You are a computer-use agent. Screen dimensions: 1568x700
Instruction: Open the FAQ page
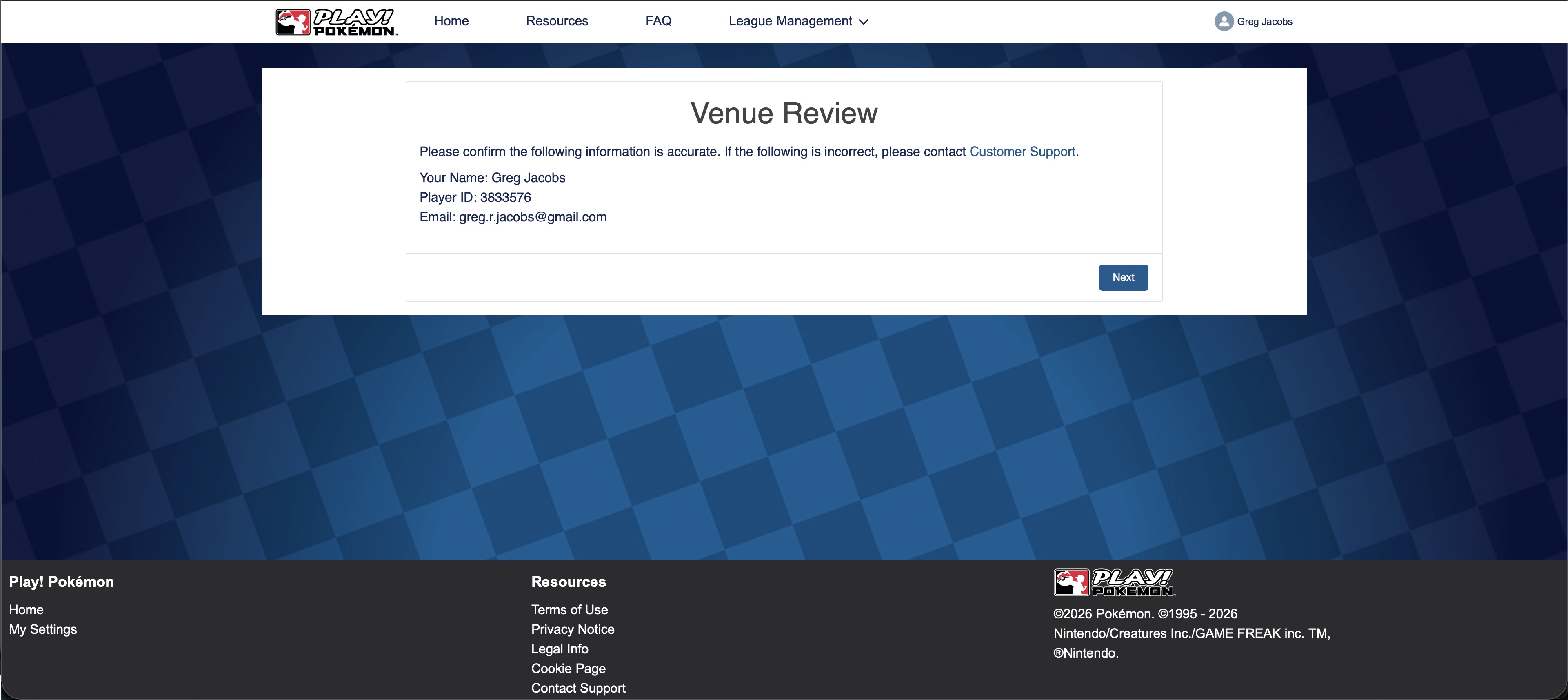(658, 21)
